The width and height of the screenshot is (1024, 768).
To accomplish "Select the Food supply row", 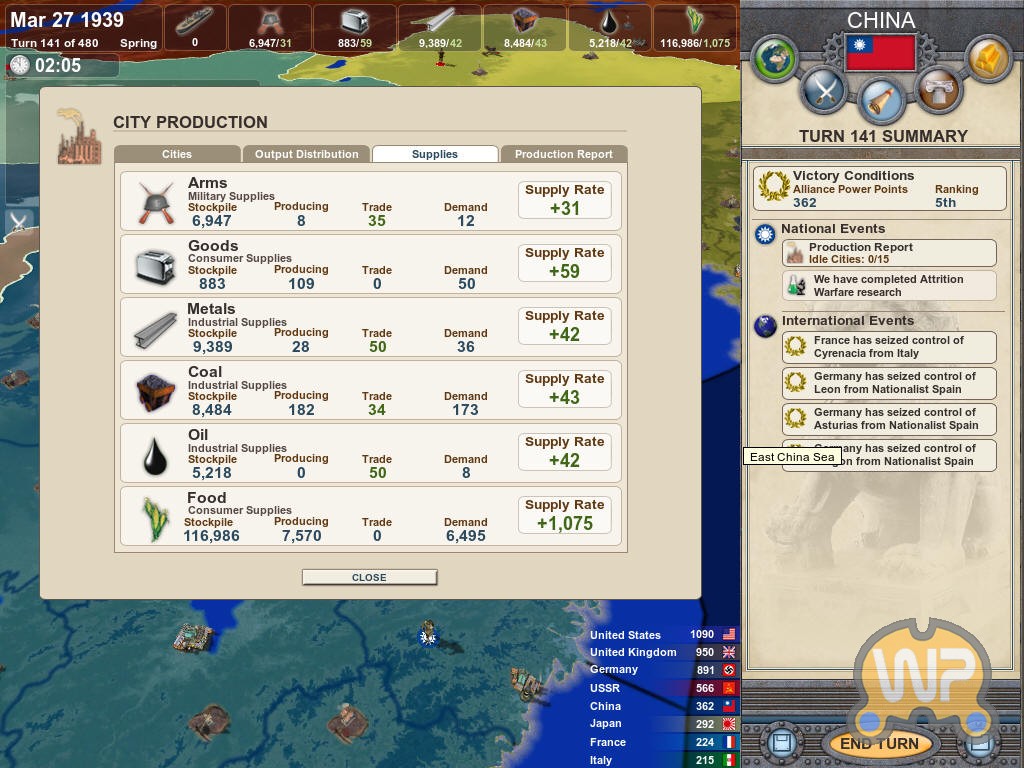I will pyautogui.click(x=371, y=516).
